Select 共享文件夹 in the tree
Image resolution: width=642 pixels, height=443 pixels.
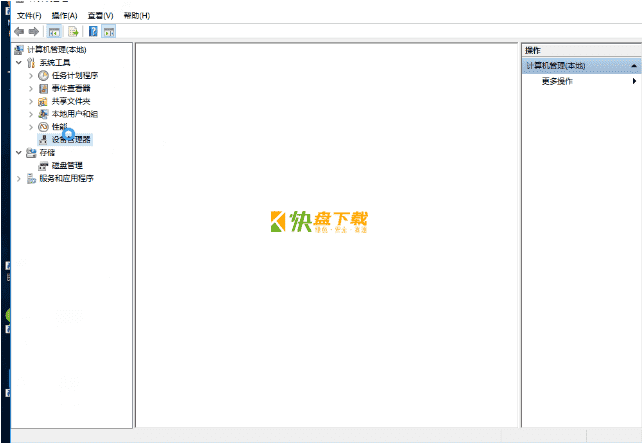click(x=71, y=101)
